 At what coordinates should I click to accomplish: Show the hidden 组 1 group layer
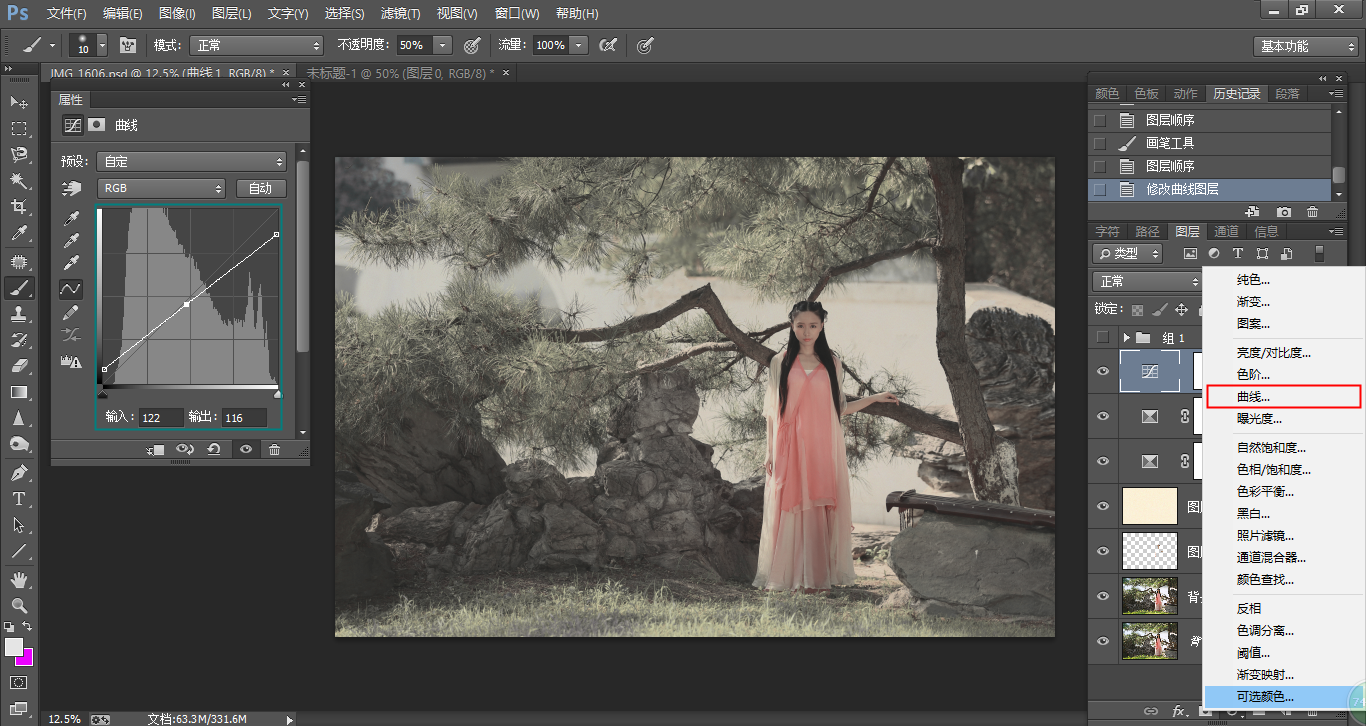(x=1103, y=337)
